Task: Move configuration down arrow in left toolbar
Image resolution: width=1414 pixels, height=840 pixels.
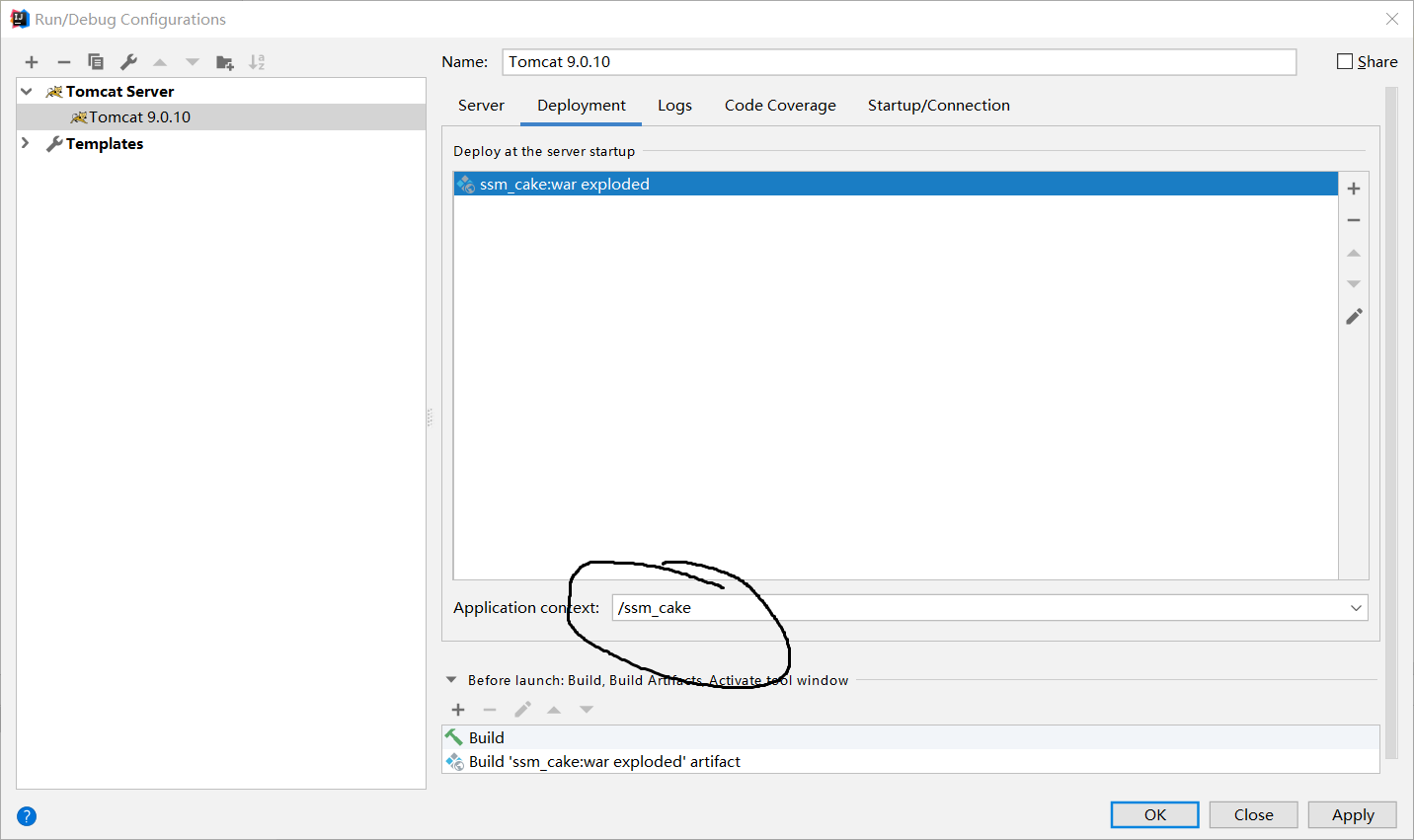Action: [x=193, y=62]
